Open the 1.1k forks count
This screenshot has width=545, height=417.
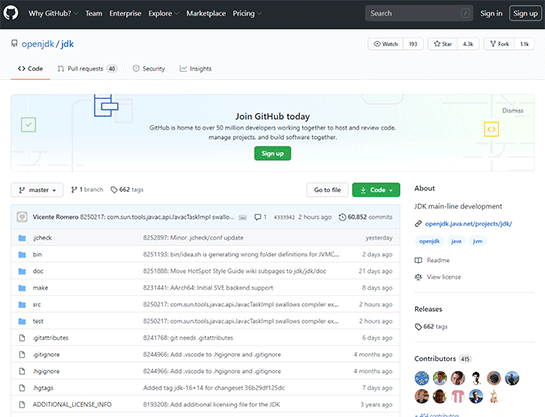(524, 44)
